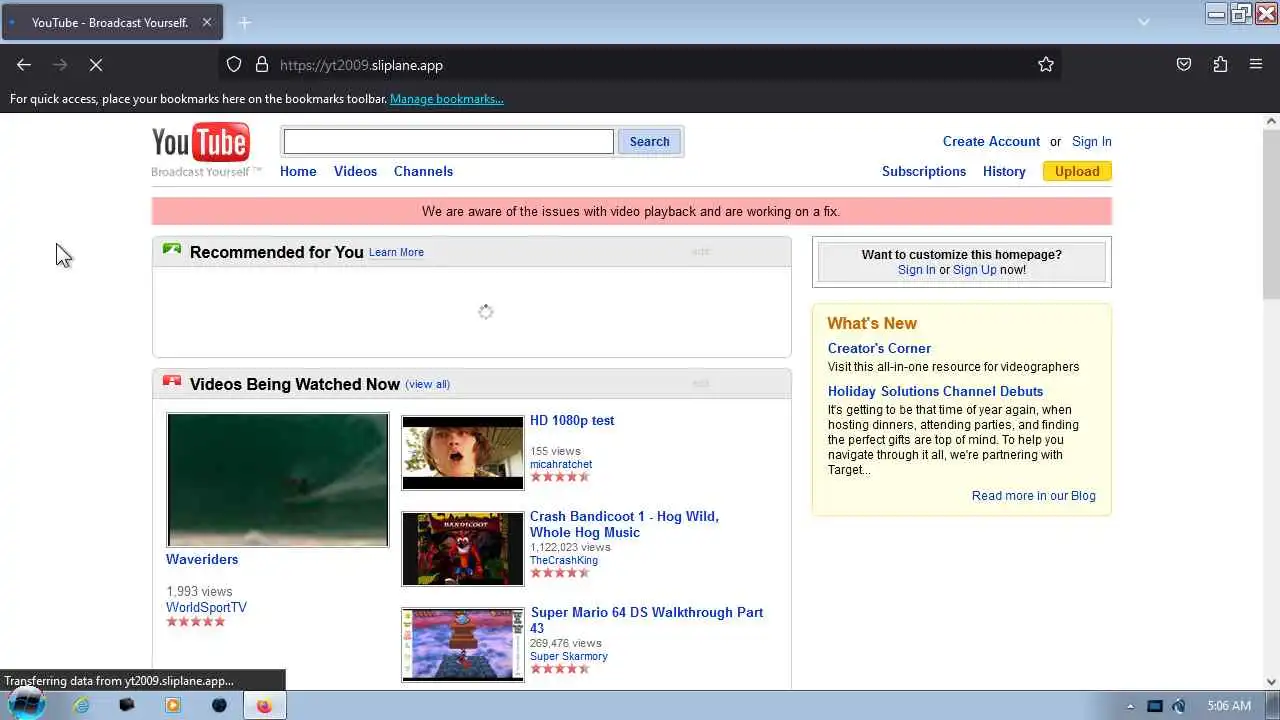Open the Channels tab
This screenshot has width=1280, height=720.
point(423,171)
